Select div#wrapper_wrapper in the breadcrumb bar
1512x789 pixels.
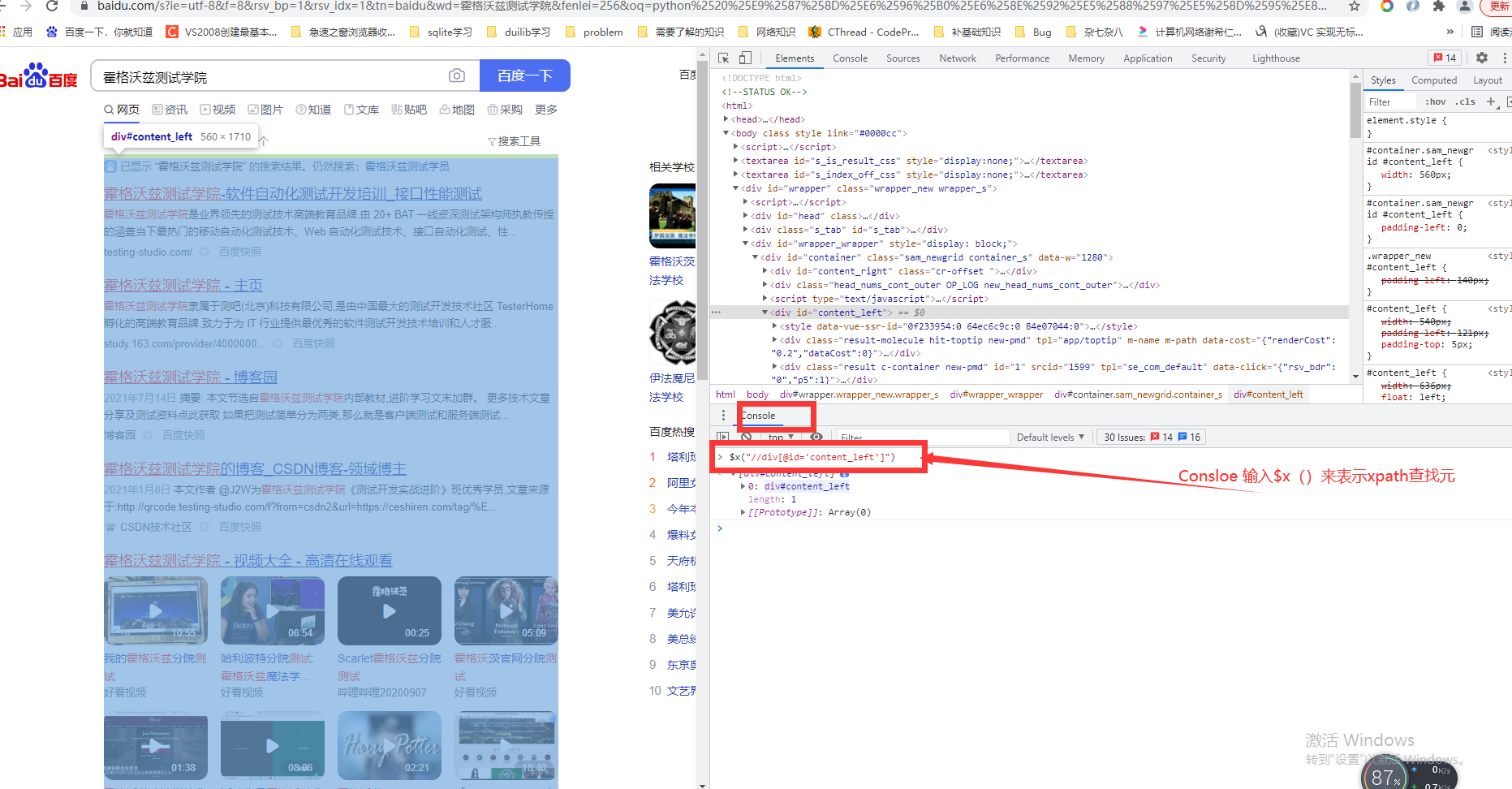click(x=996, y=394)
